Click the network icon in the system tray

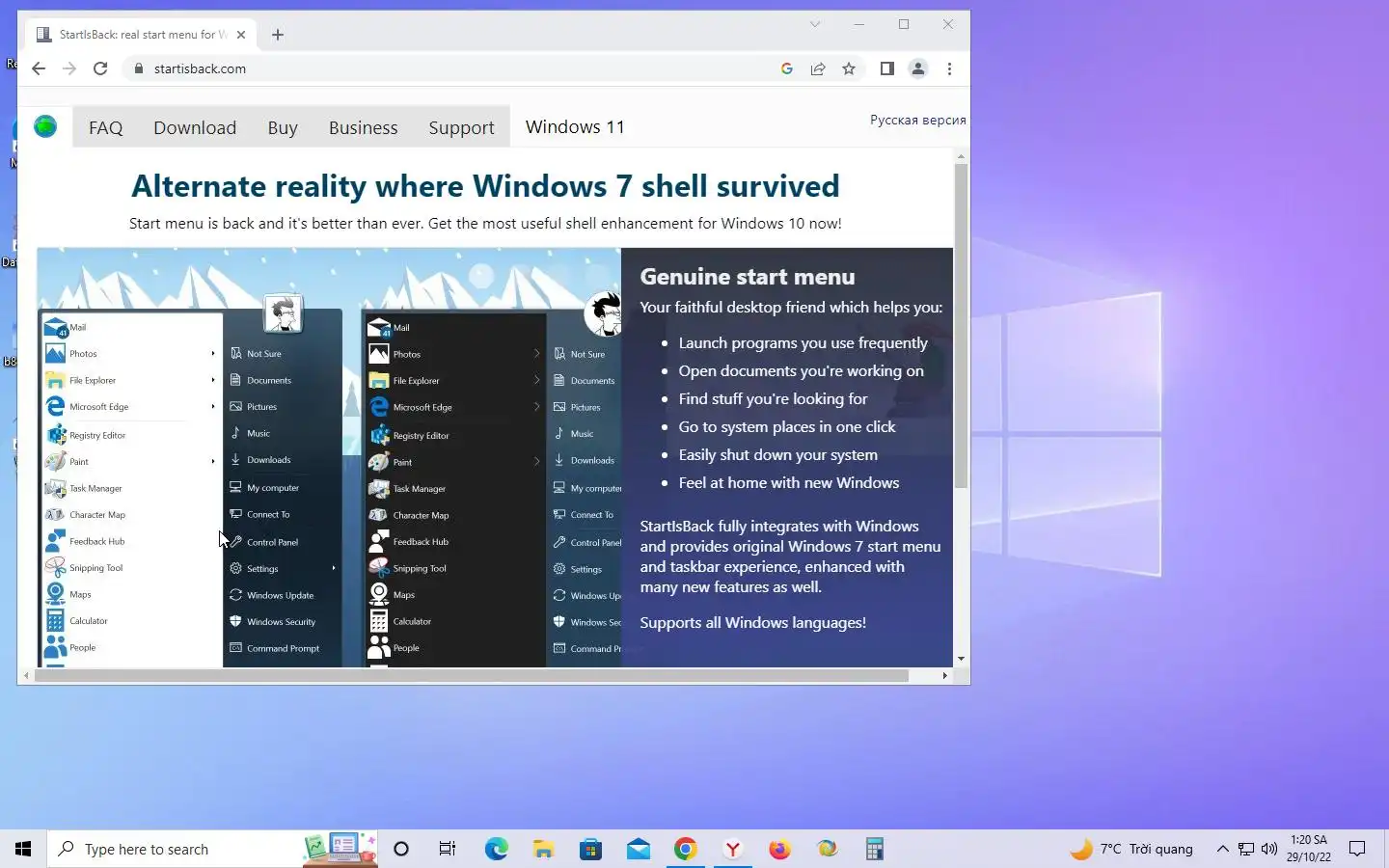tap(1246, 849)
